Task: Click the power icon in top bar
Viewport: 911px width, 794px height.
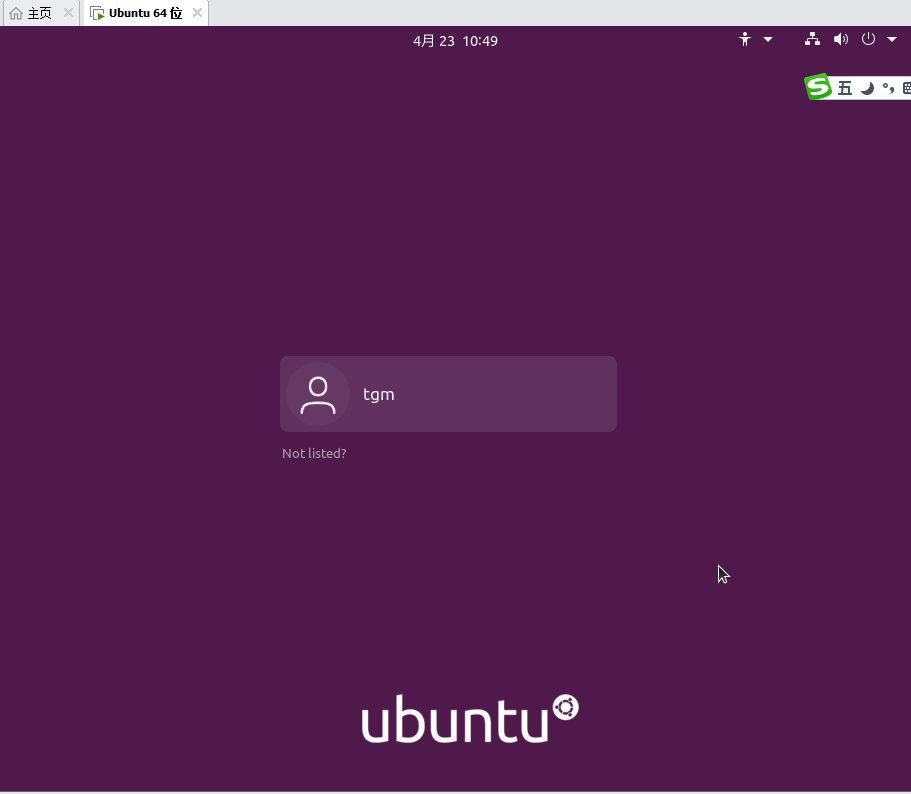Action: pyautogui.click(x=868, y=39)
